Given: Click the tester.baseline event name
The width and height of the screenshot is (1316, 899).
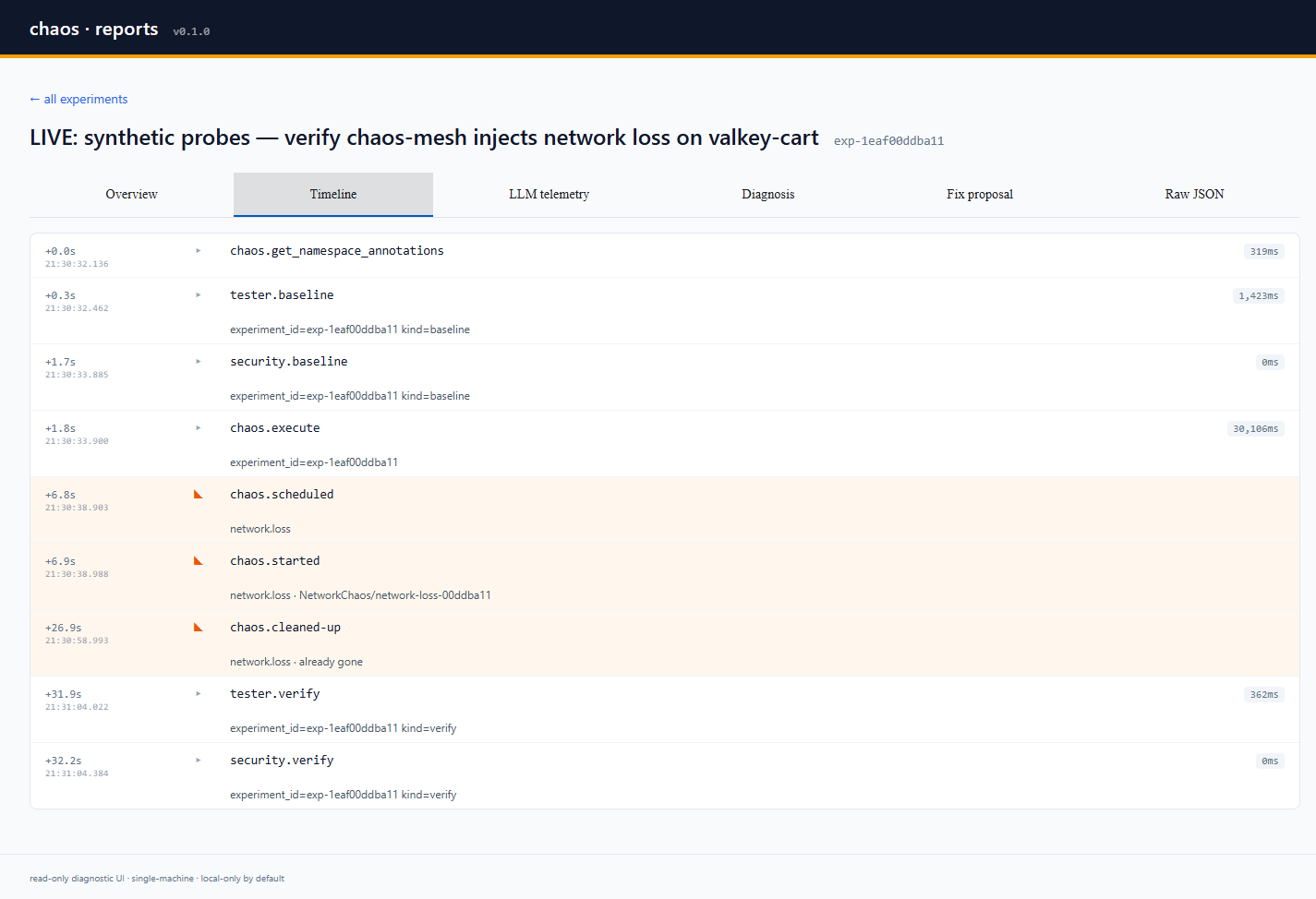Looking at the screenshot, I should coord(282,295).
